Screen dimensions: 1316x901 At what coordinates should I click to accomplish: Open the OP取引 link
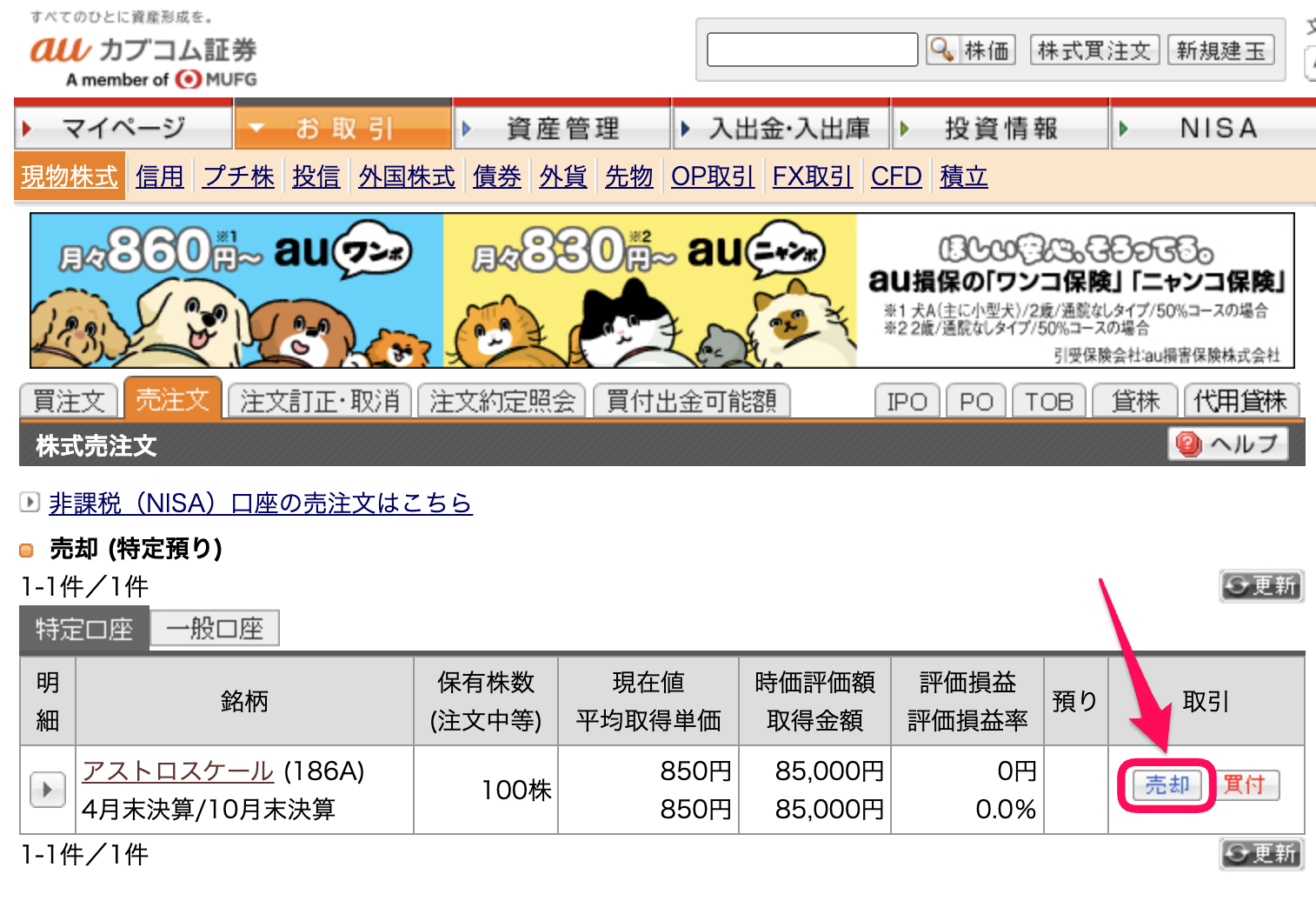click(713, 177)
